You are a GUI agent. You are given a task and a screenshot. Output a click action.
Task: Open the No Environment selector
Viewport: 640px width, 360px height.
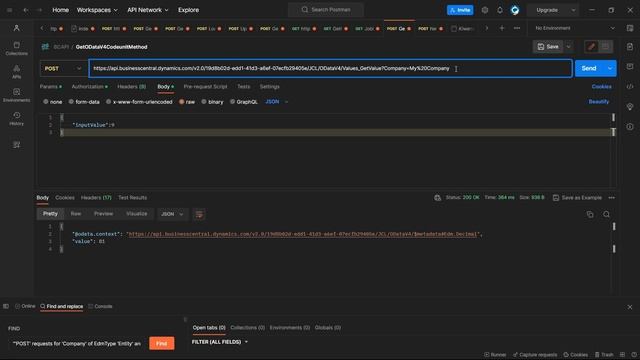(x=575, y=28)
